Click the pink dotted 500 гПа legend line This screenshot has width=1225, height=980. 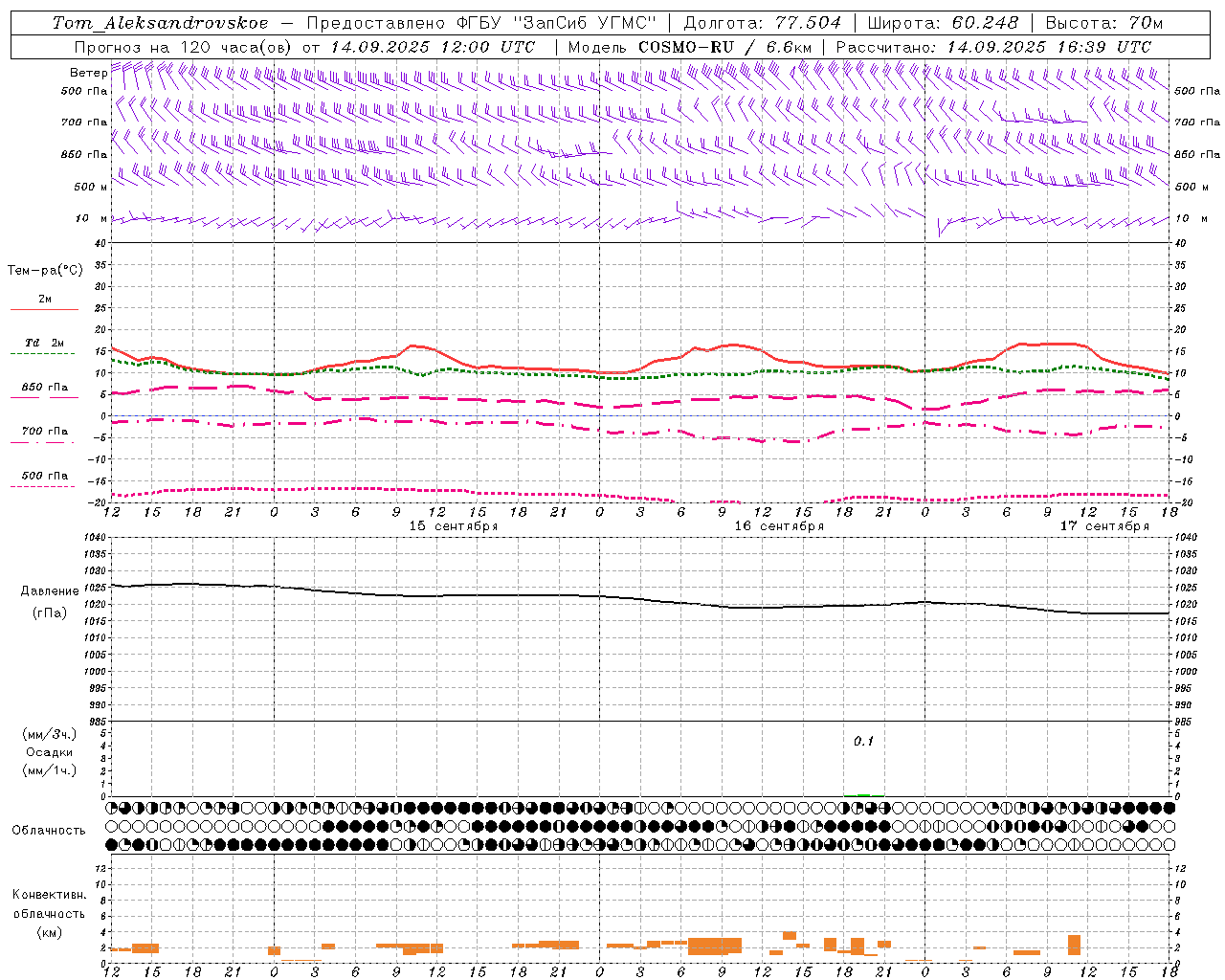(x=42, y=486)
